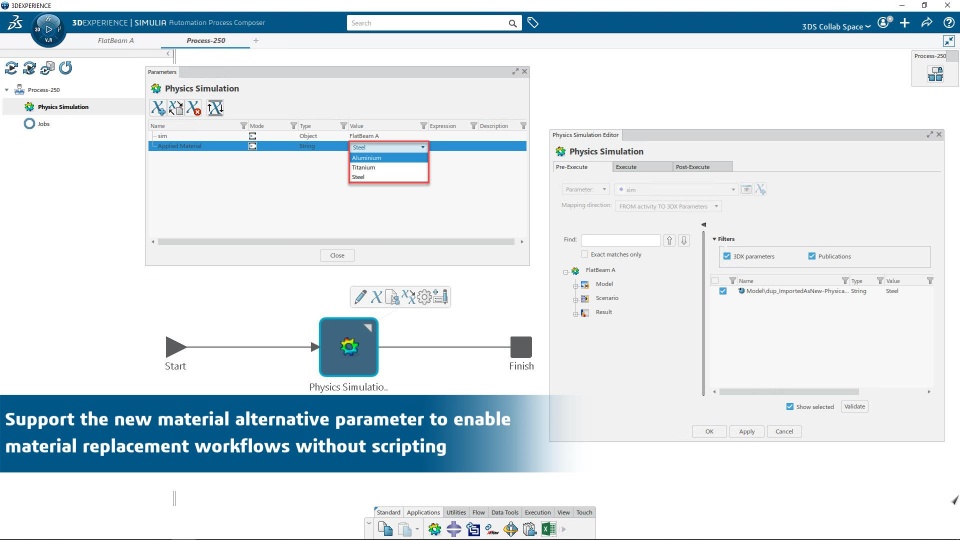Add a new tab with the plus button
Screen dimensions: 960x540
(x=256, y=40)
